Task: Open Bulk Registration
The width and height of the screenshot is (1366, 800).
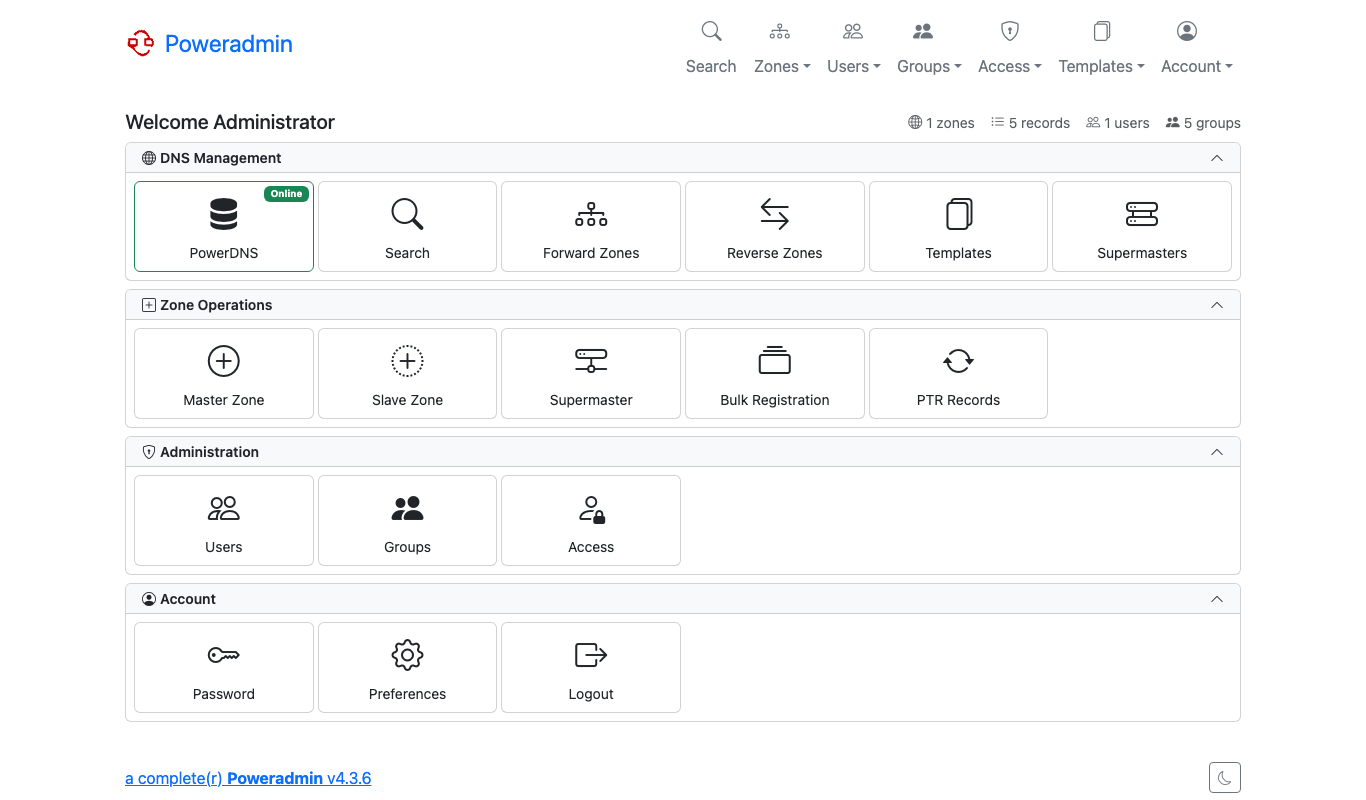Action: [775, 373]
